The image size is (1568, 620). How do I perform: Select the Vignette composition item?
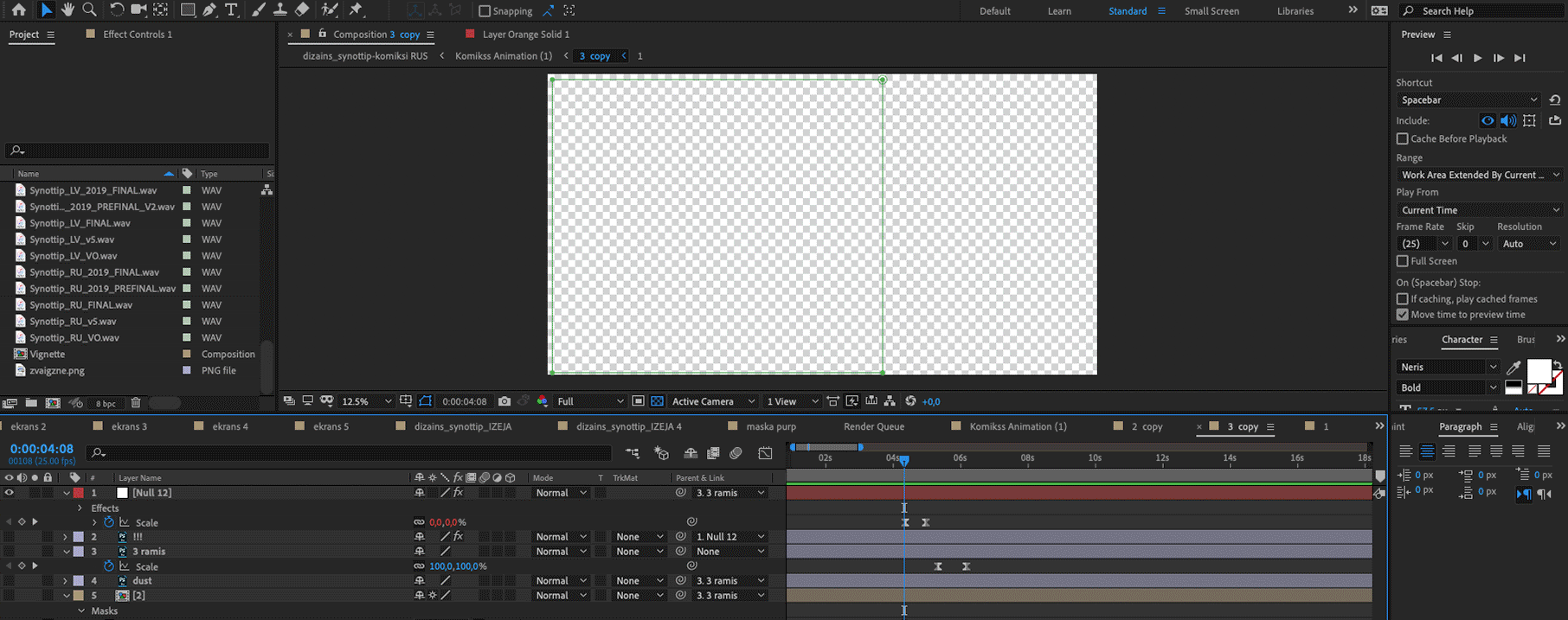click(47, 355)
